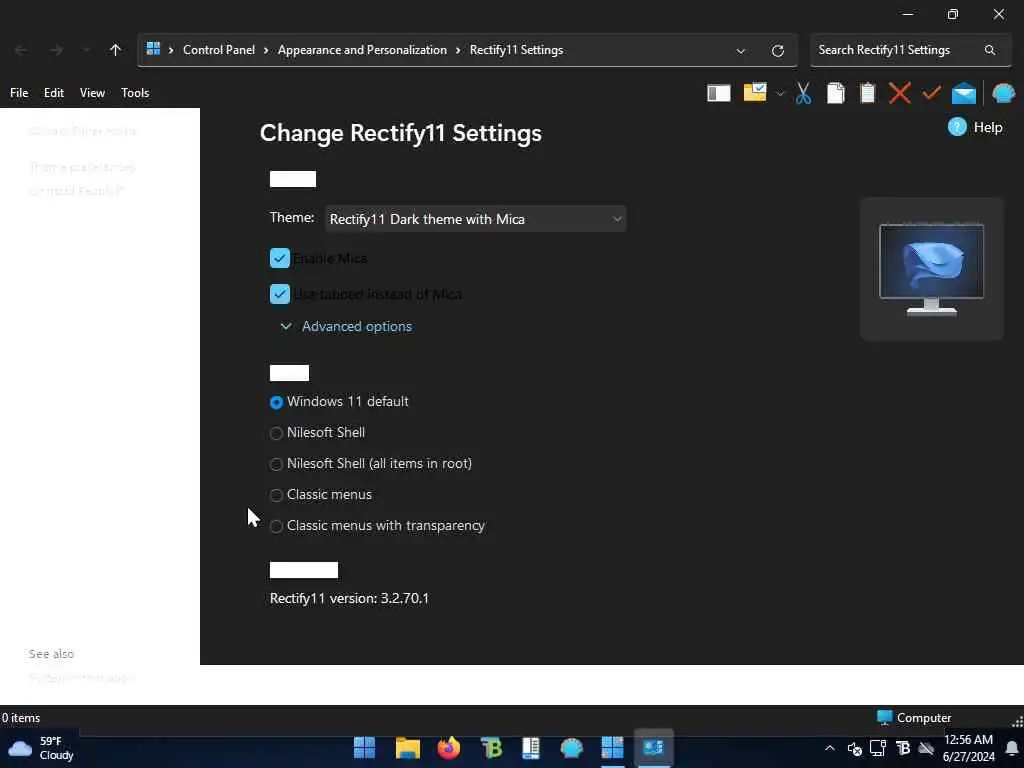Select the Classic menus radio option
This screenshot has width=1024, height=768.
tap(276, 496)
